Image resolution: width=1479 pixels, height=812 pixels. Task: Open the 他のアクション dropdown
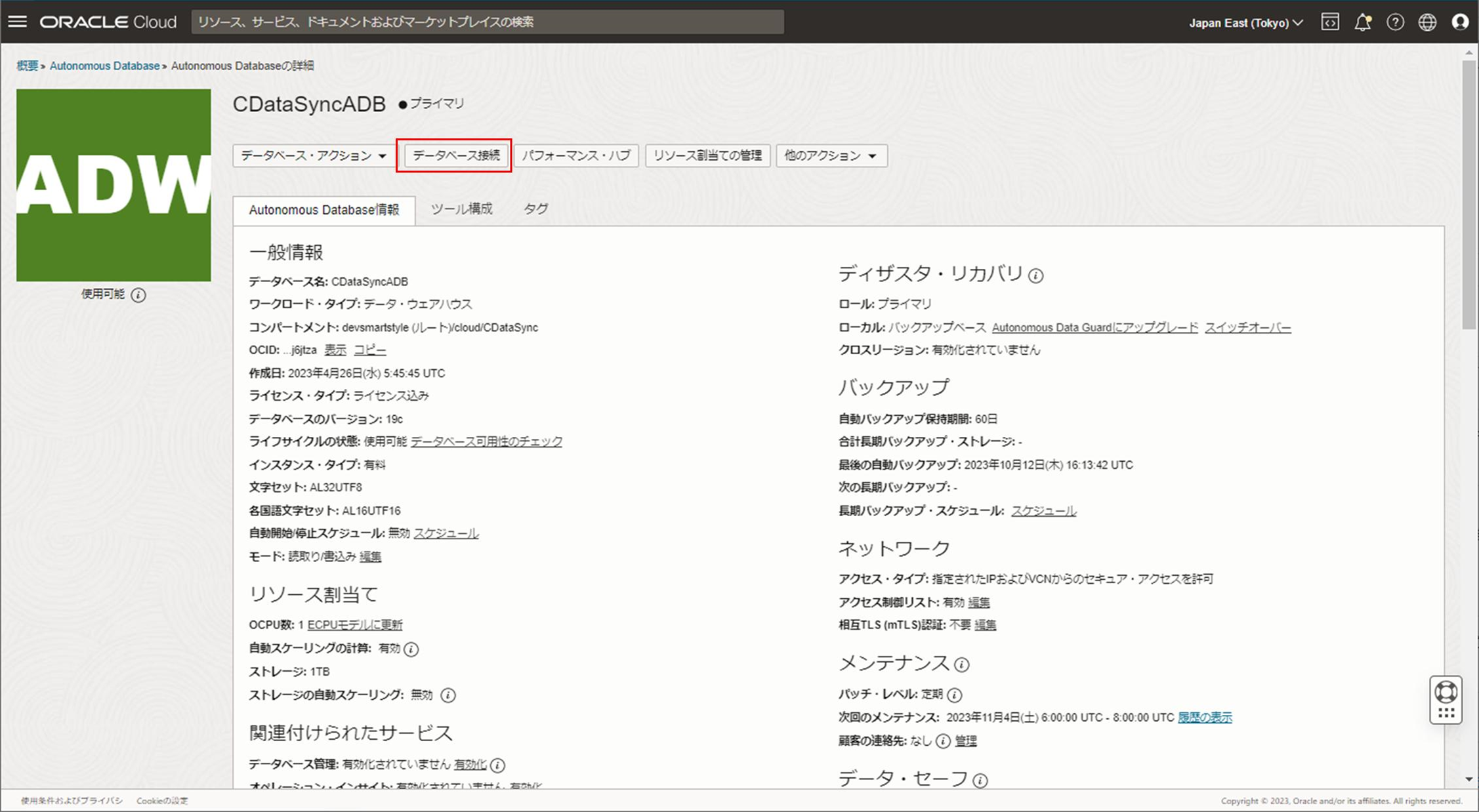pyautogui.click(x=831, y=155)
